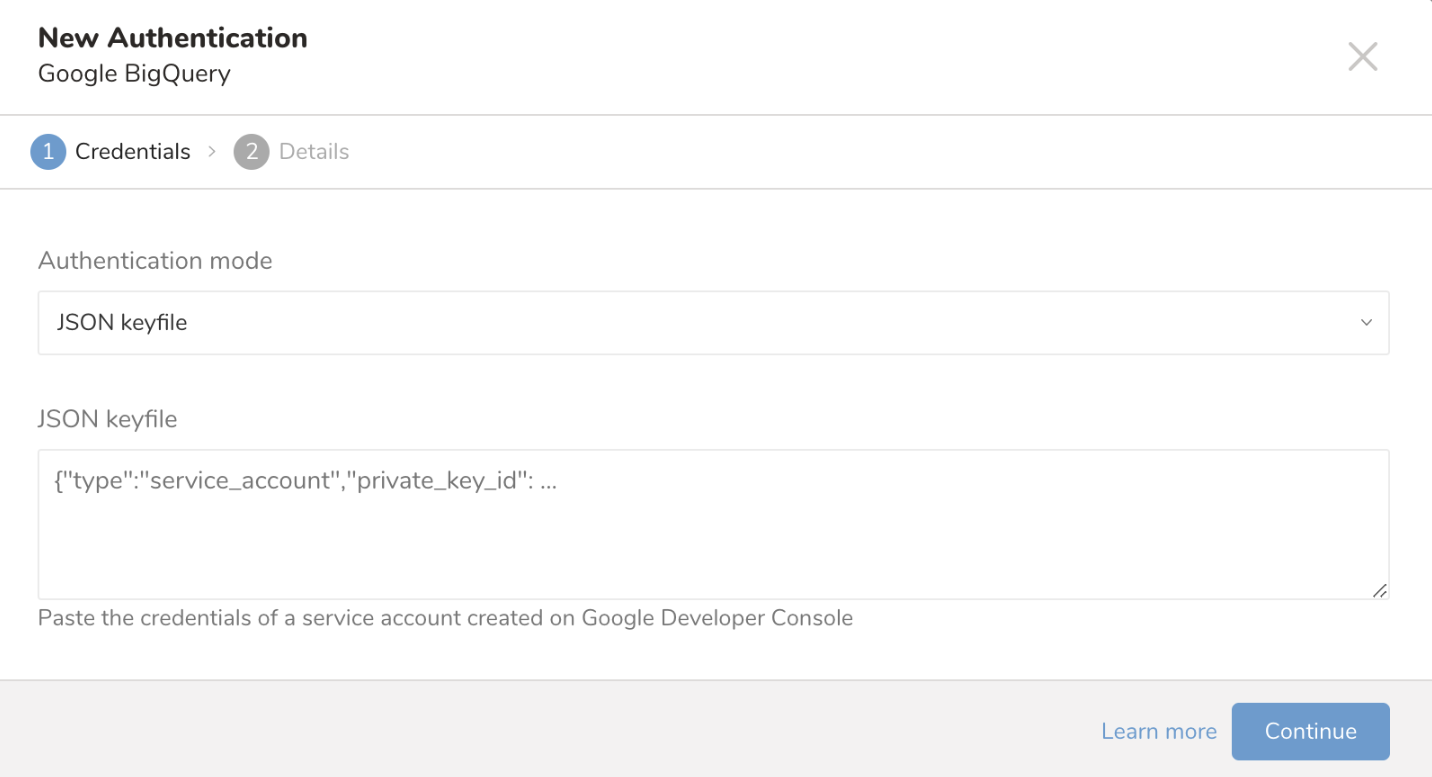Click the step 1 number badge
The height and width of the screenshot is (777, 1432).
(x=48, y=152)
